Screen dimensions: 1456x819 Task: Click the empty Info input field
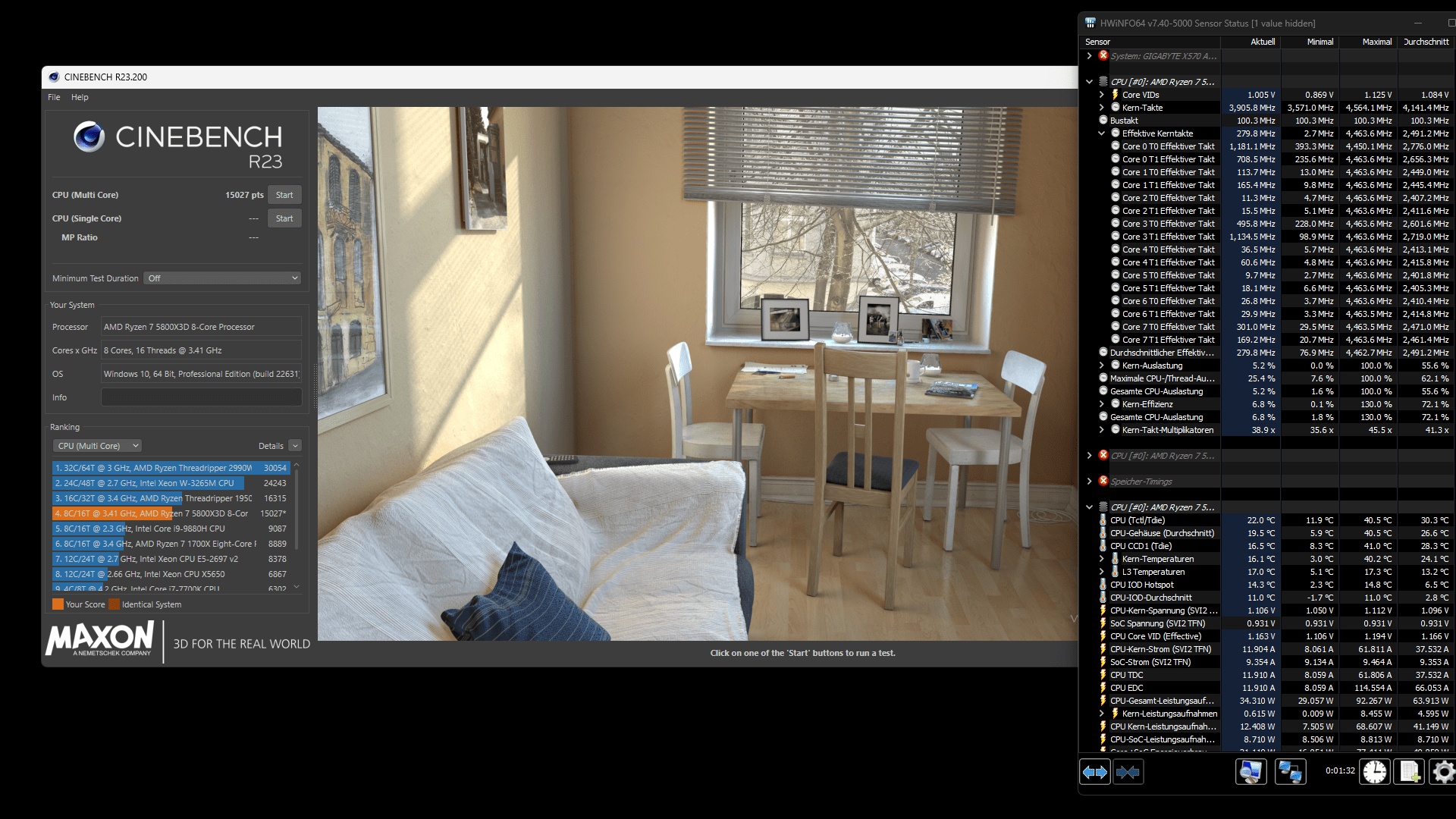(202, 397)
